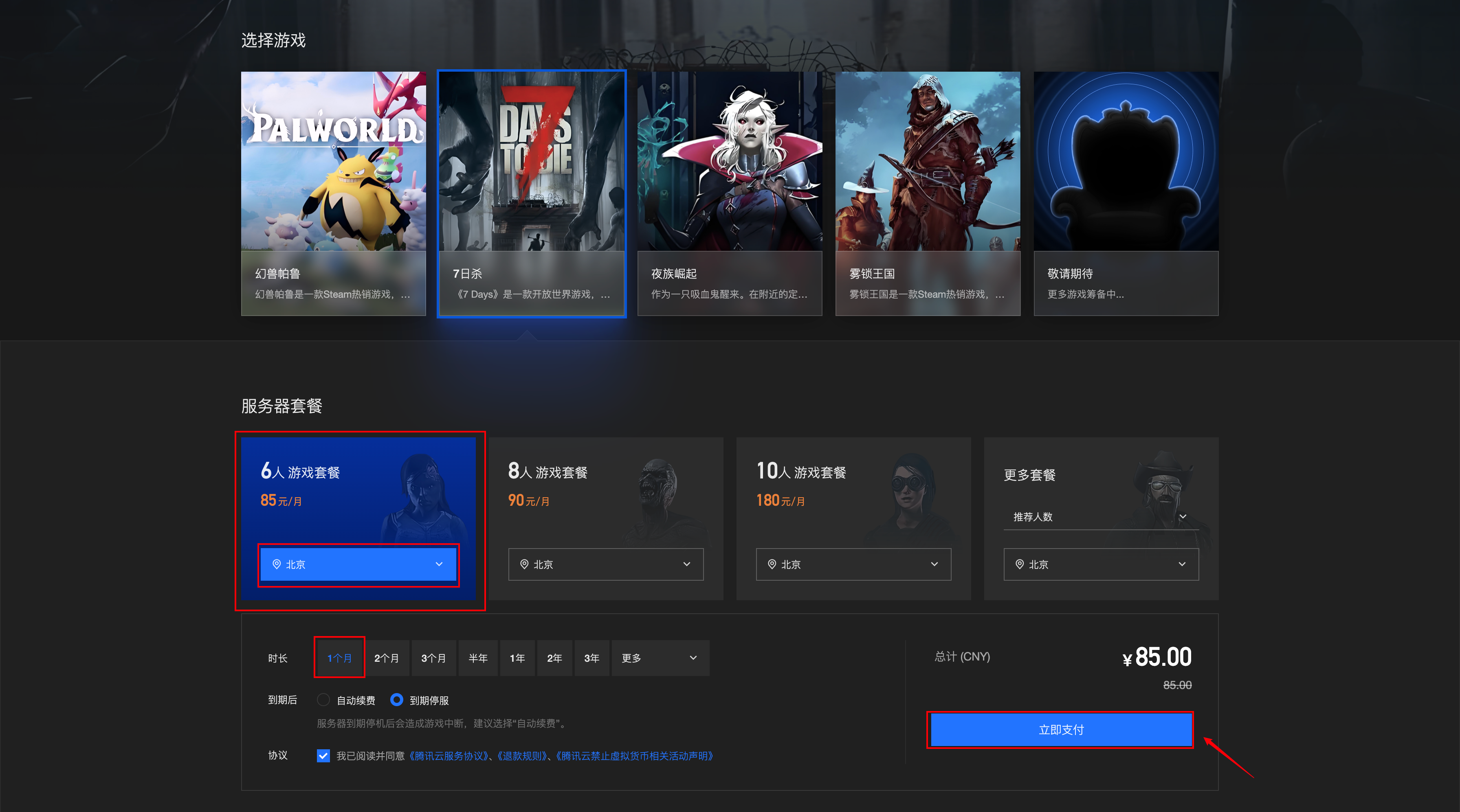Click the 立即支付 button
Image resolution: width=1460 pixels, height=812 pixels.
[1061, 730]
